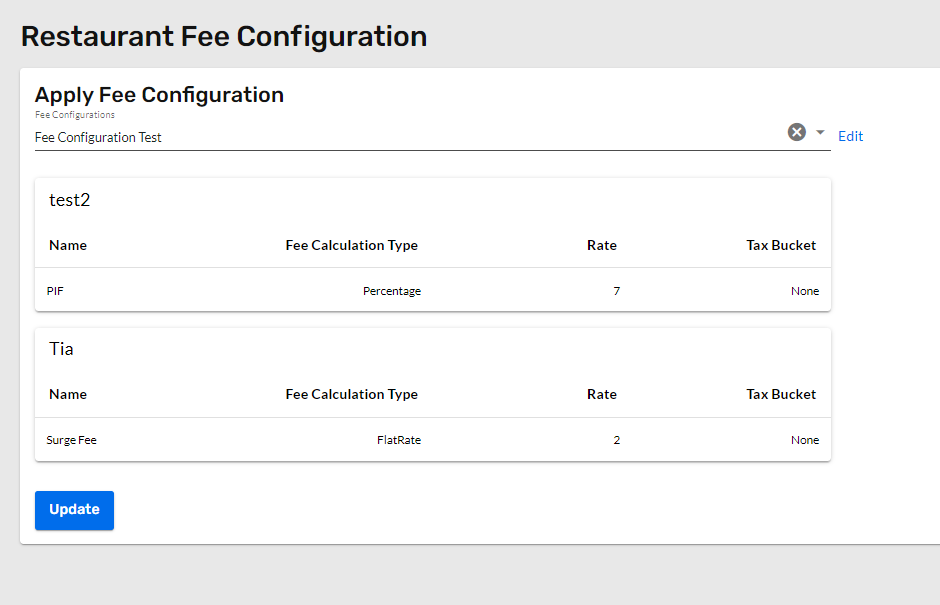Screen dimensions: 940x605
Task: Click the Rate column header under Tia
Action: (x=601, y=394)
